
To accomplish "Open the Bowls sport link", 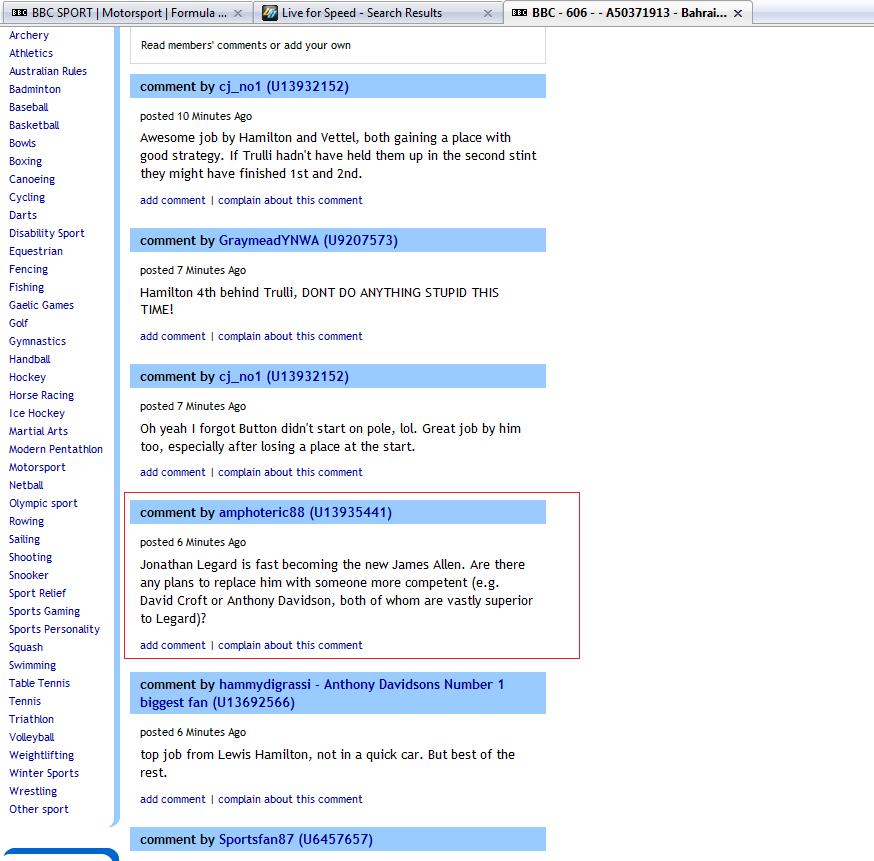I will (22, 143).
